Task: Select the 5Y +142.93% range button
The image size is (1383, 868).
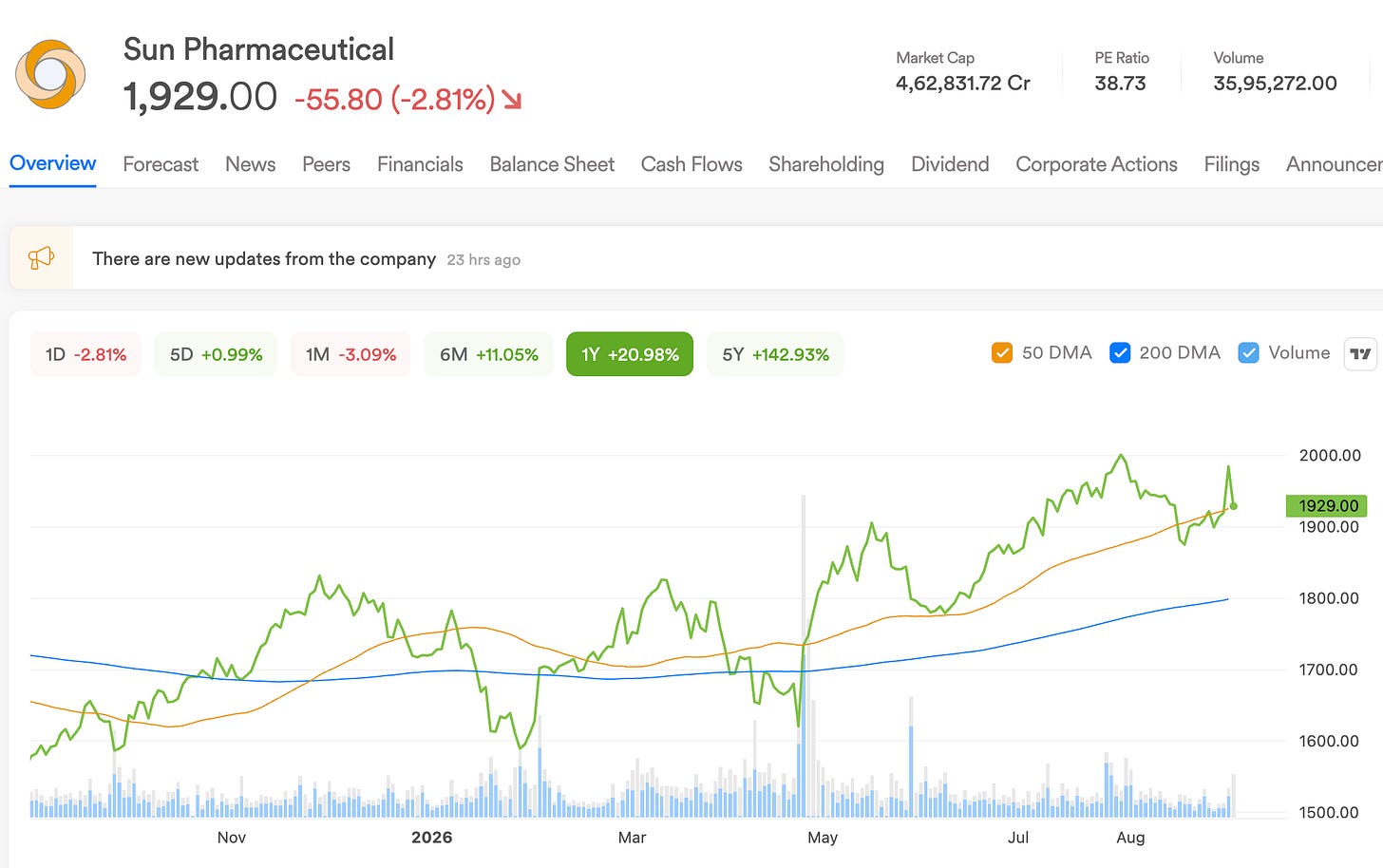Action: point(775,354)
